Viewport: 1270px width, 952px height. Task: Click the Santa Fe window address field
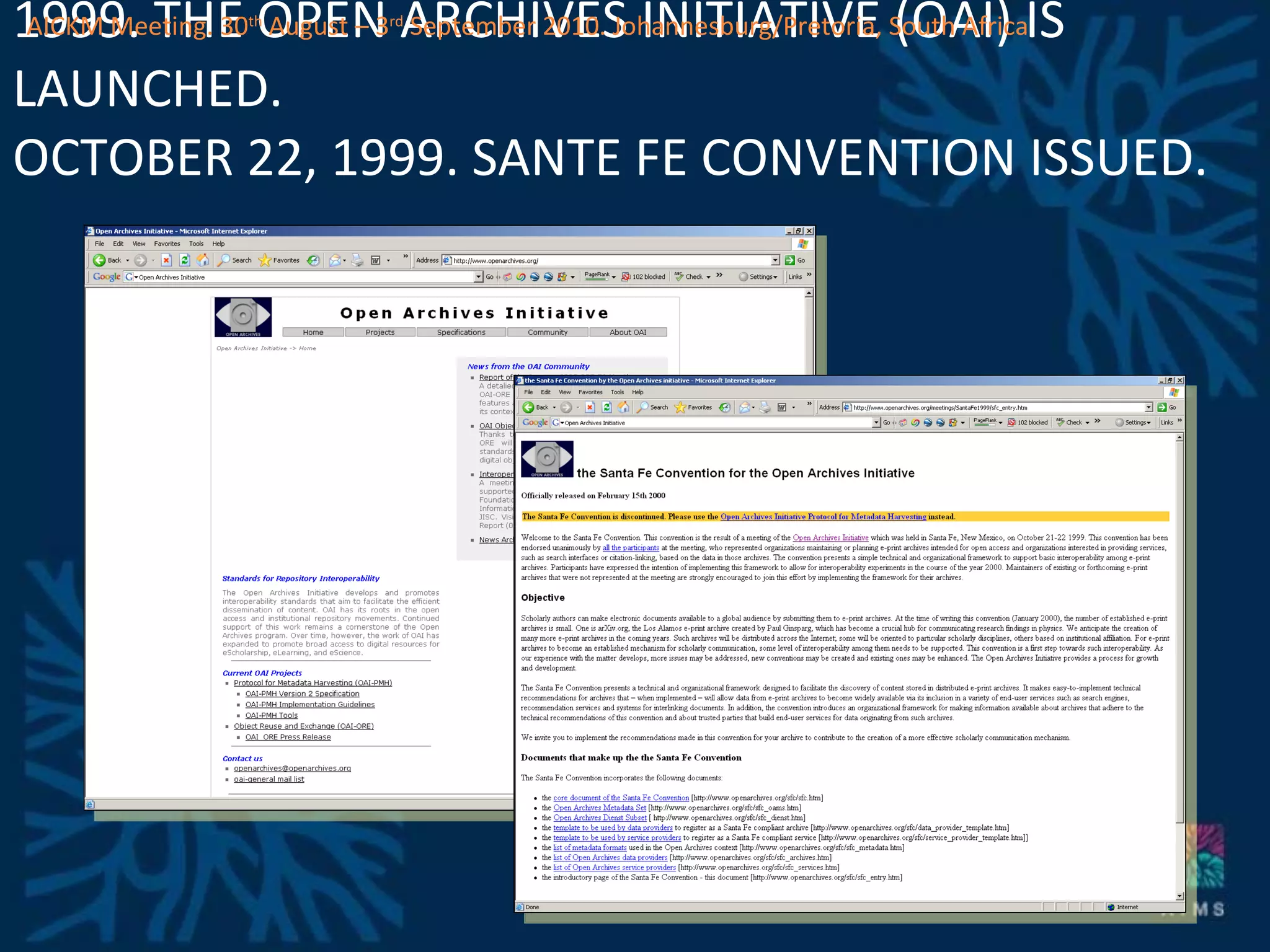[992, 407]
